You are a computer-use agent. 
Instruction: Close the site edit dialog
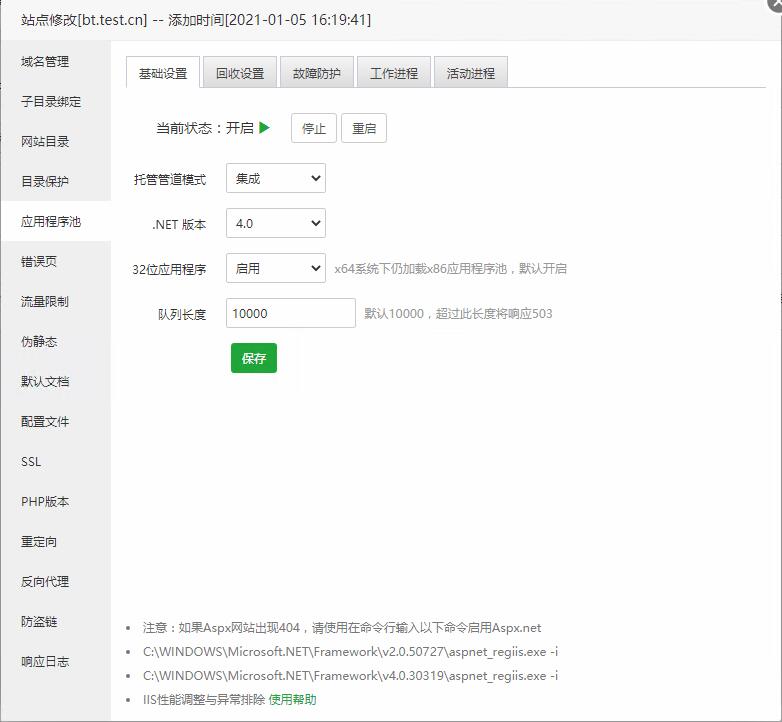[776, 5]
